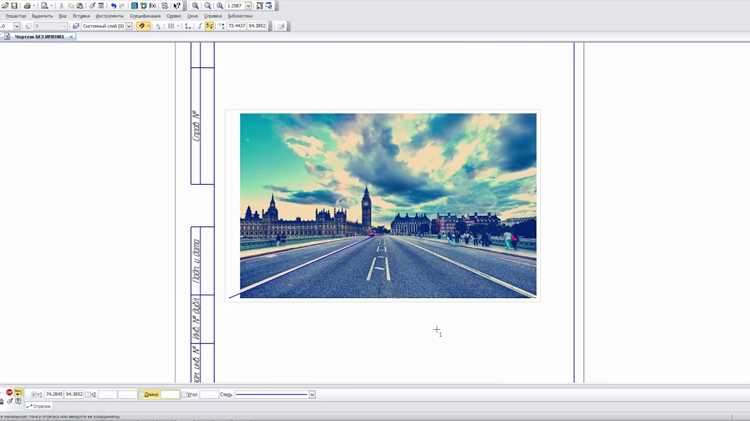The height and width of the screenshot is (421, 750).
Task: Expand the dropdown of the small left toolbar field
Action: coord(17,26)
